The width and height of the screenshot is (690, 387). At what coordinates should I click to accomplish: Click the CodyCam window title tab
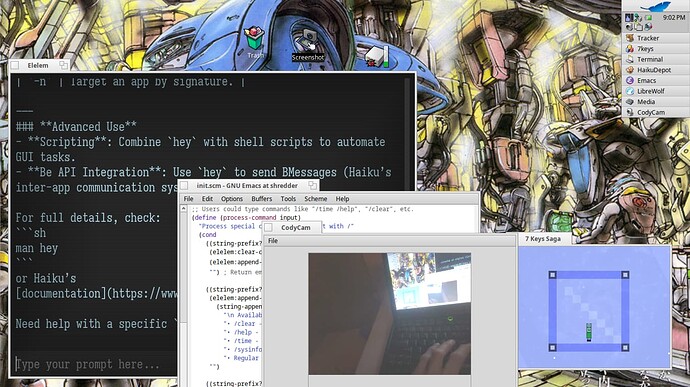click(x=295, y=228)
